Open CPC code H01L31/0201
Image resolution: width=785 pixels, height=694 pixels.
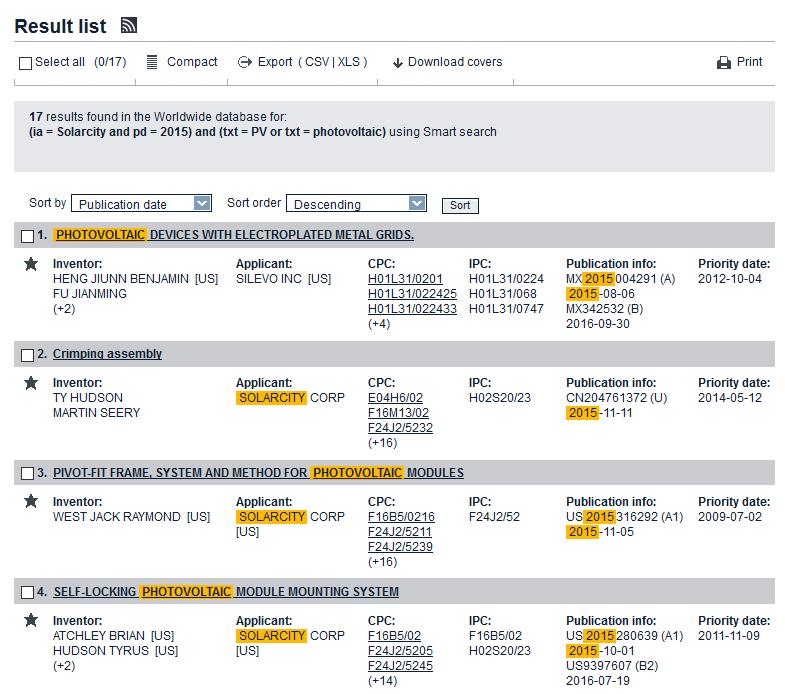point(405,279)
